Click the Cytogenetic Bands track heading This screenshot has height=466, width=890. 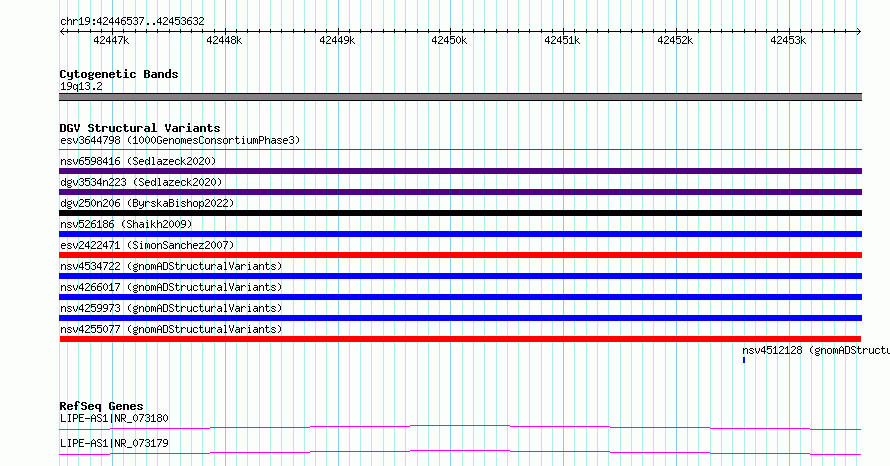[119, 74]
